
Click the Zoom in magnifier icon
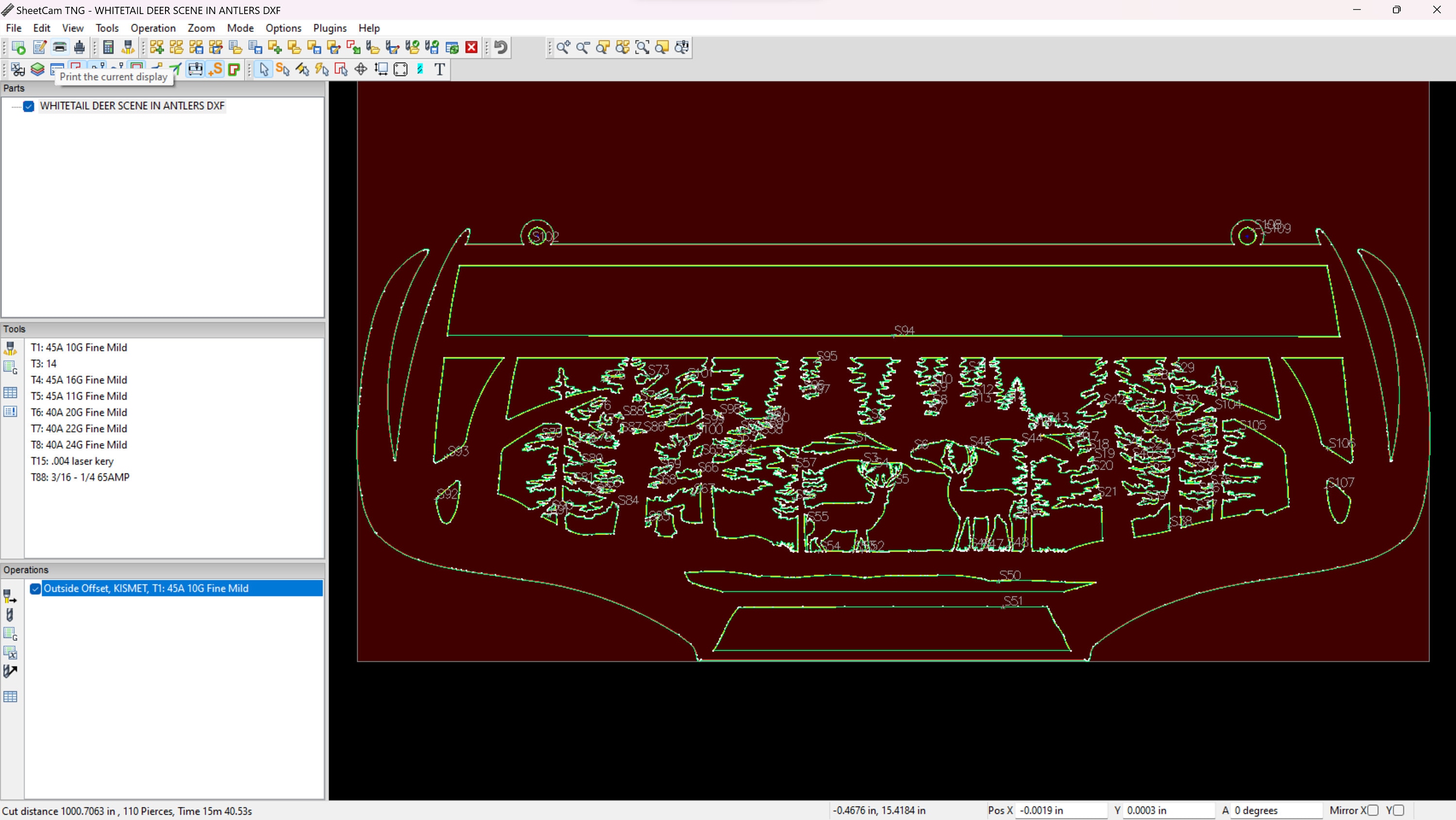[563, 47]
